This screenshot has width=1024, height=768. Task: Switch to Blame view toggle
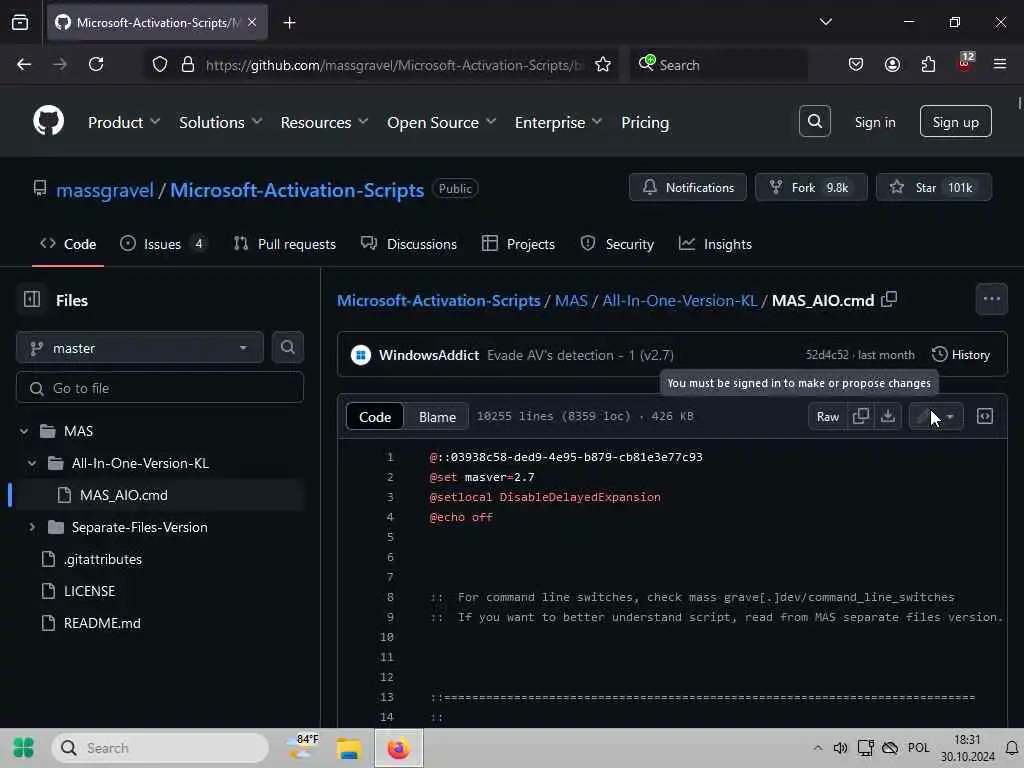pyautogui.click(x=437, y=417)
